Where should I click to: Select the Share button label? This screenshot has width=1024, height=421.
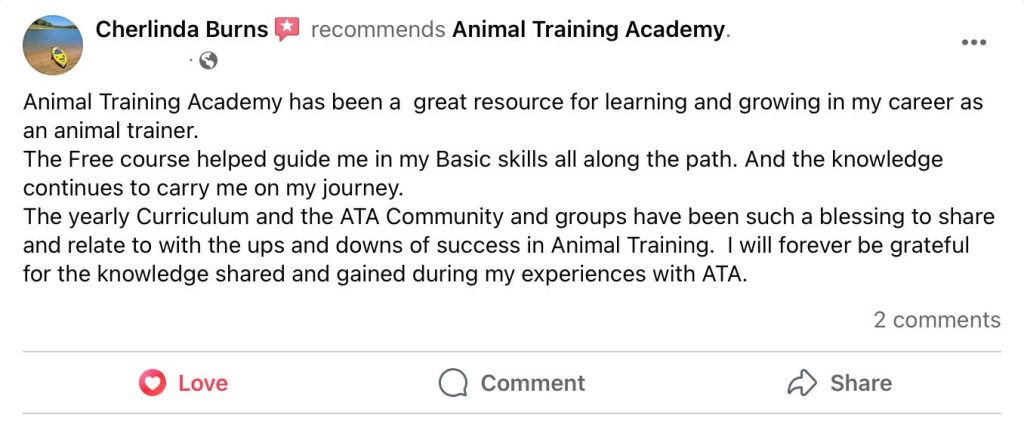(861, 383)
